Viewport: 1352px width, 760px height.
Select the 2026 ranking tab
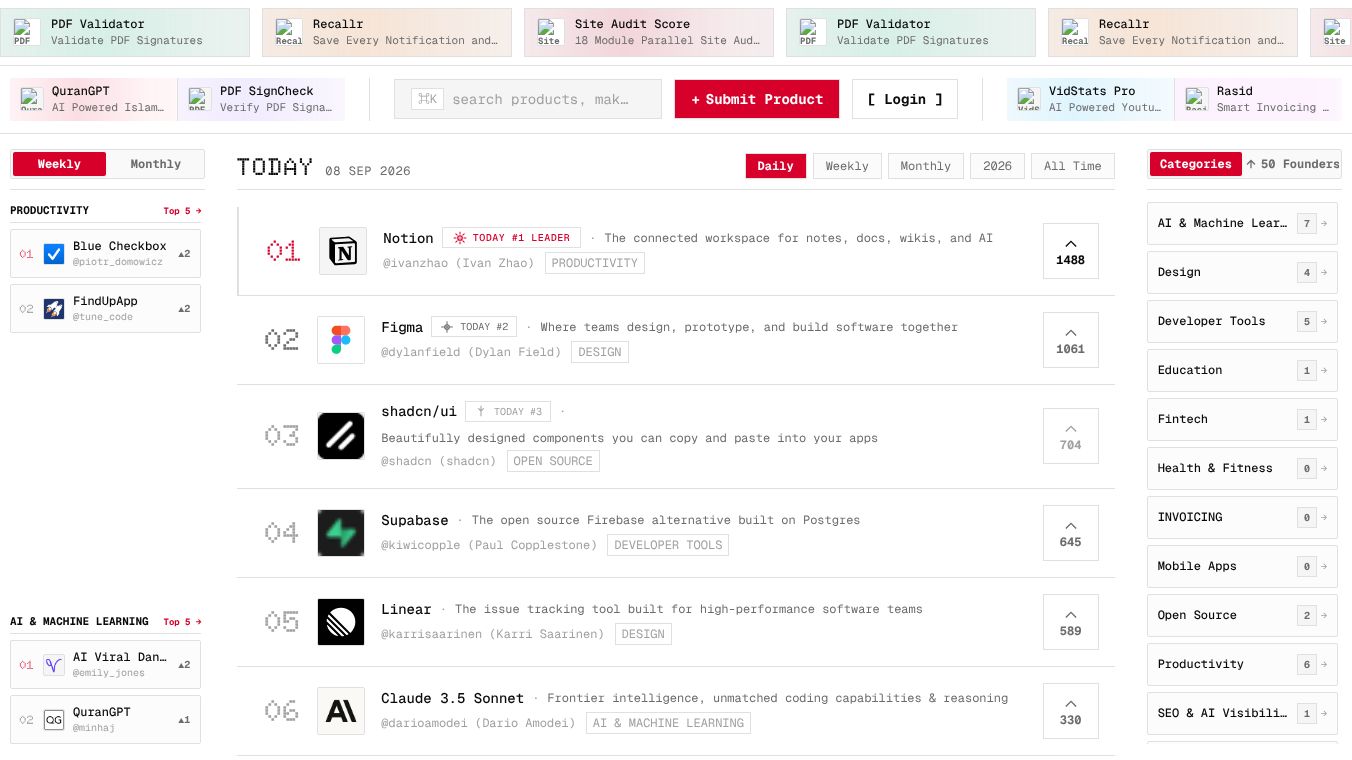[997, 166]
